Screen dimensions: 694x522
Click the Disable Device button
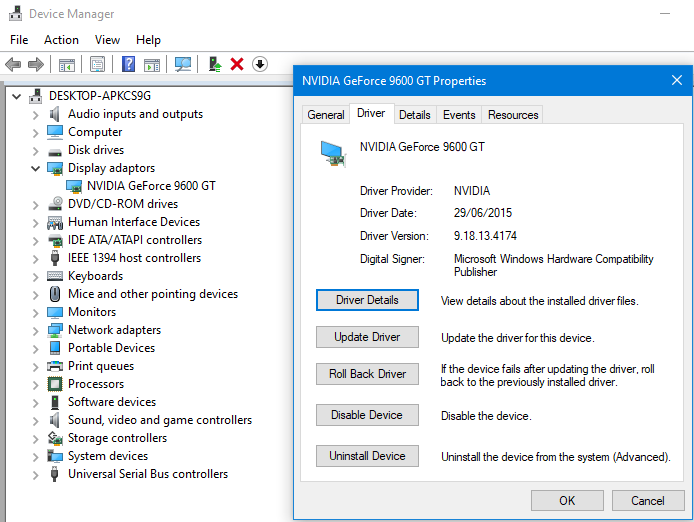point(367,415)
